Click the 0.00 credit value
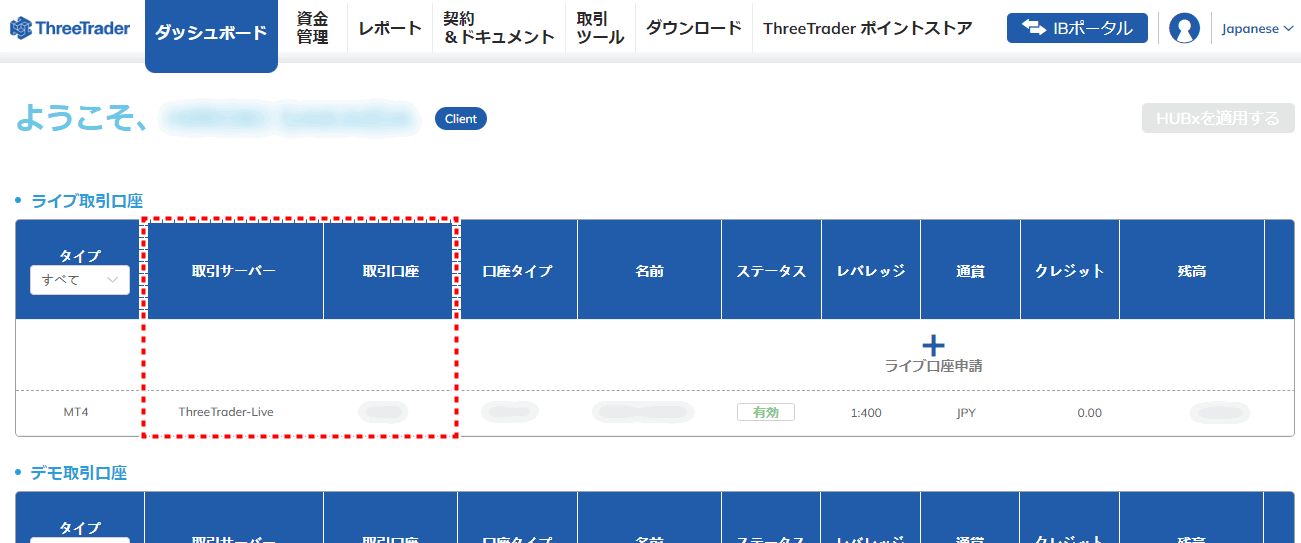 [x=1090, y=413]
